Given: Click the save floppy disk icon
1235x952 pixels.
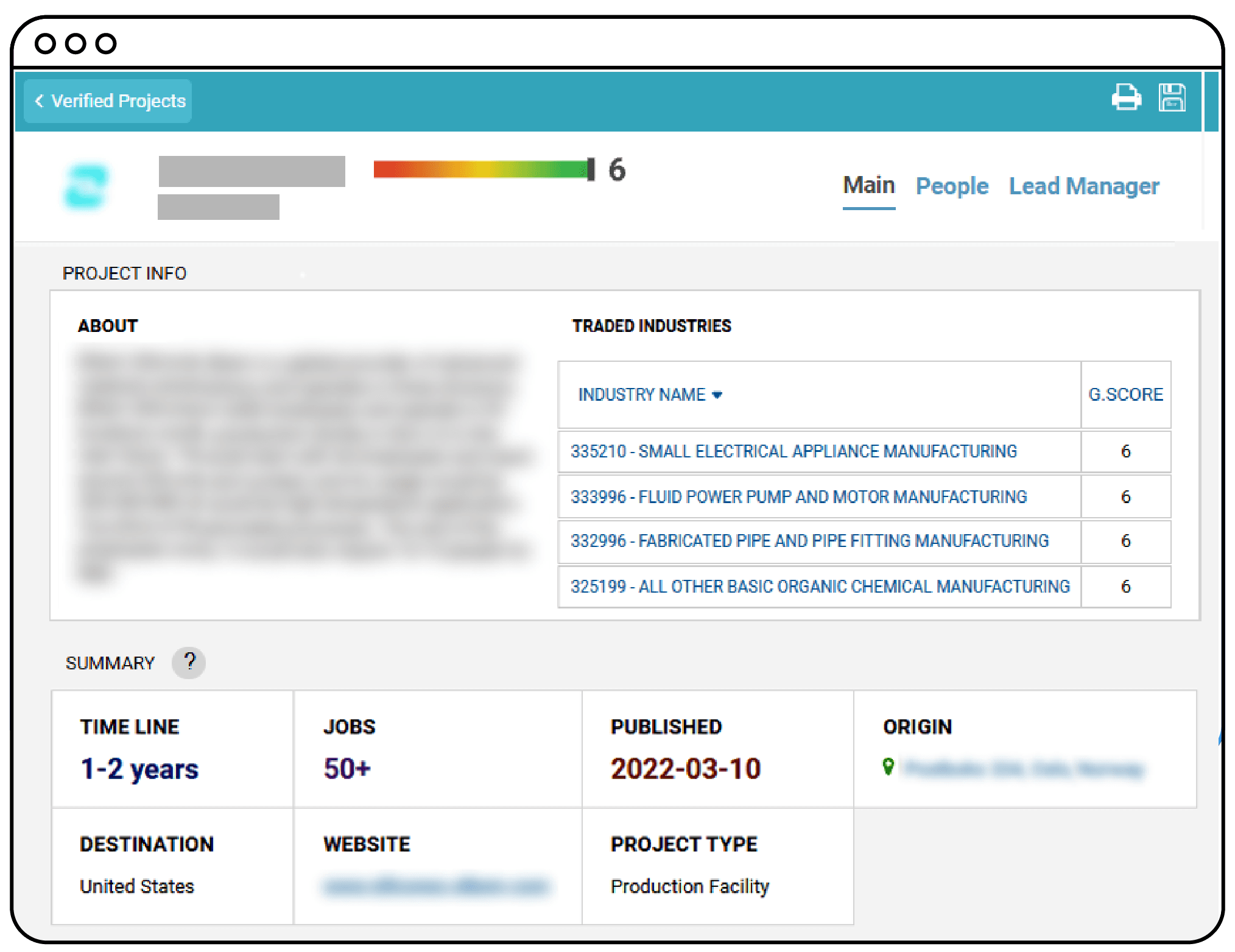Looking at the screenshot, I should 1172,97.
